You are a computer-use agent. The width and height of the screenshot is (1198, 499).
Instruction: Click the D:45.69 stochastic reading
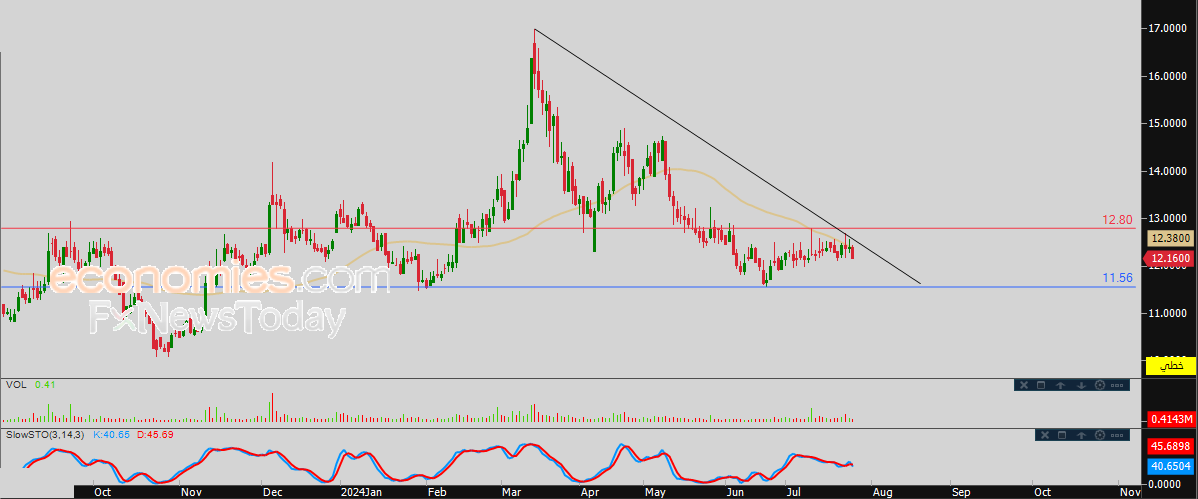pyautogui.click(x=155, y=434)
